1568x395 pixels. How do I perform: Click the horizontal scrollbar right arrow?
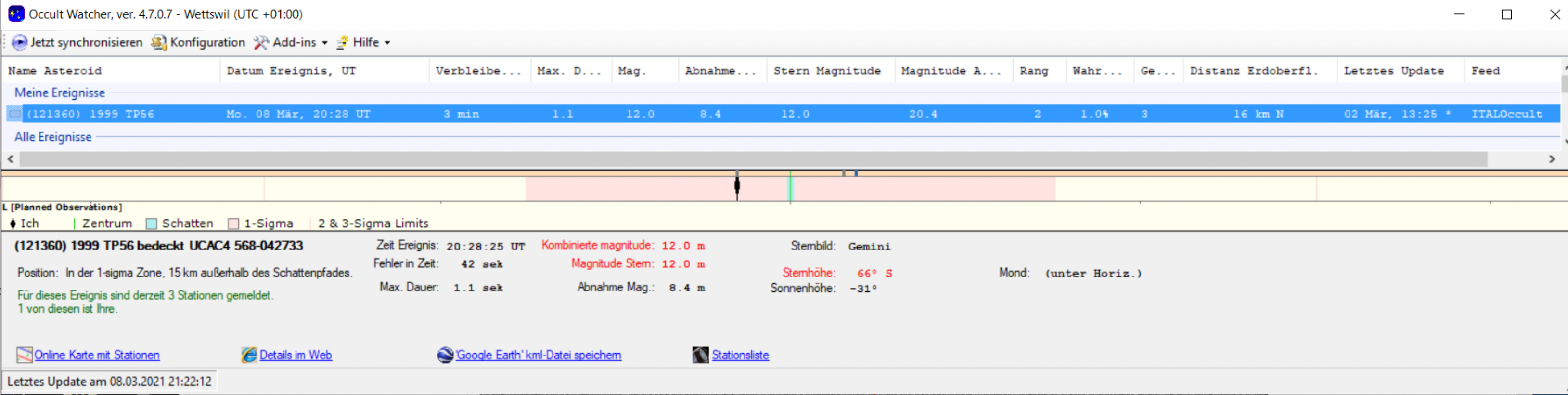[1552, 159]
